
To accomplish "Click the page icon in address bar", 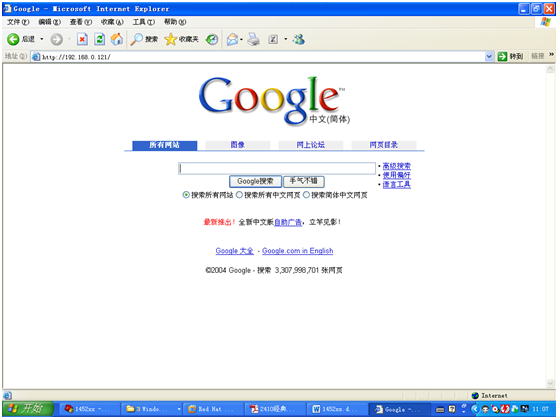I will (36, 57).
